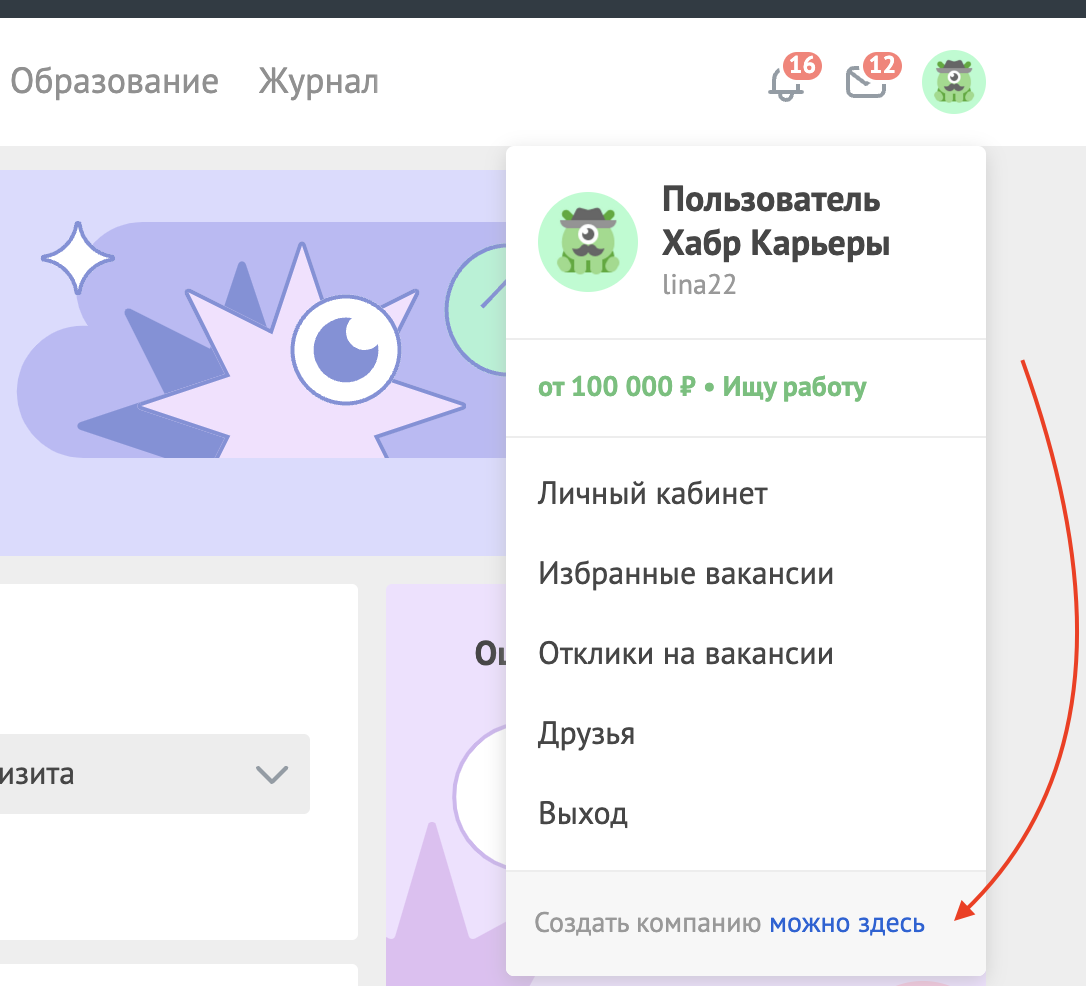Select Избранные вакансии in the menu

[685, 573]
